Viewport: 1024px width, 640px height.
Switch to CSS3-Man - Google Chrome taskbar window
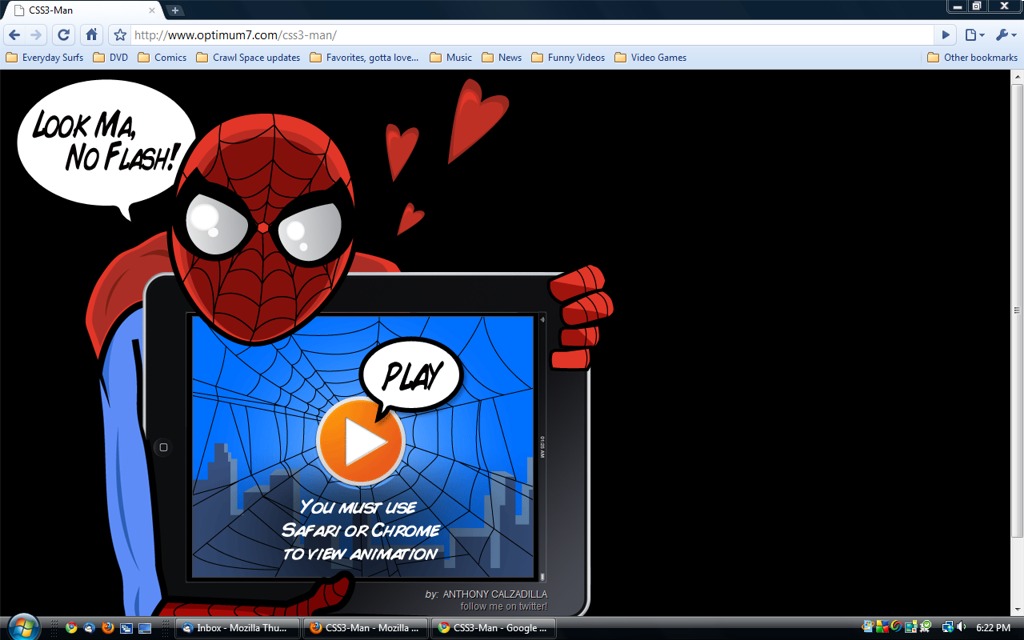(494, 628)
